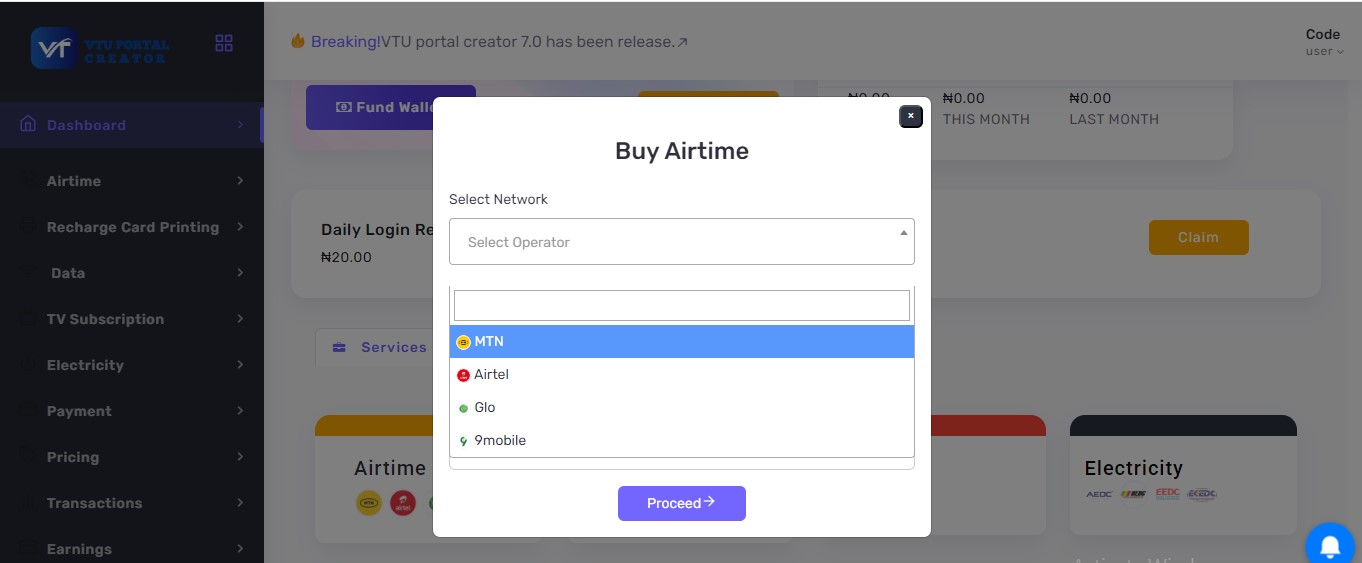This screenshot has height=563, width=1362.
Task: Toggle the sidebar grid menu icon
Action: coord(224,43)
